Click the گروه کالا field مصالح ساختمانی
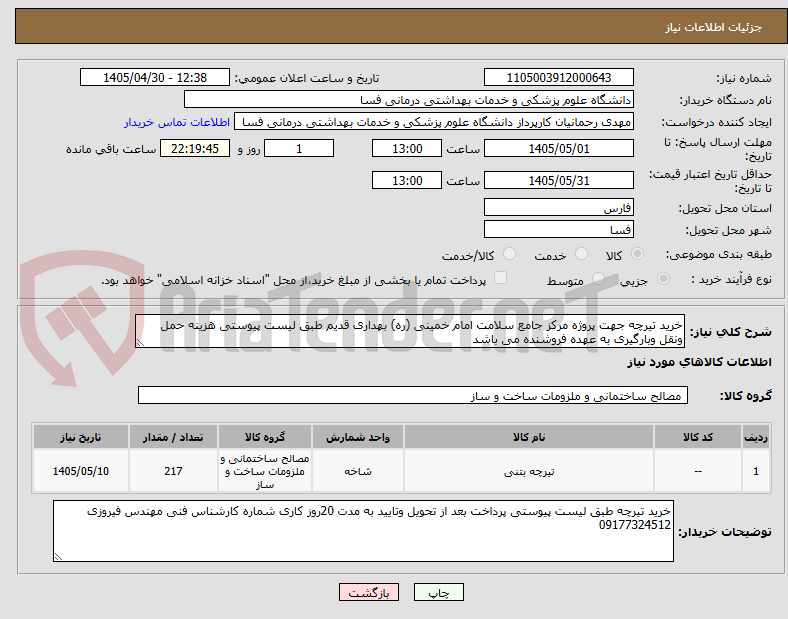Image resolution: width=788 pixels, height=619 pixels. 413,395
